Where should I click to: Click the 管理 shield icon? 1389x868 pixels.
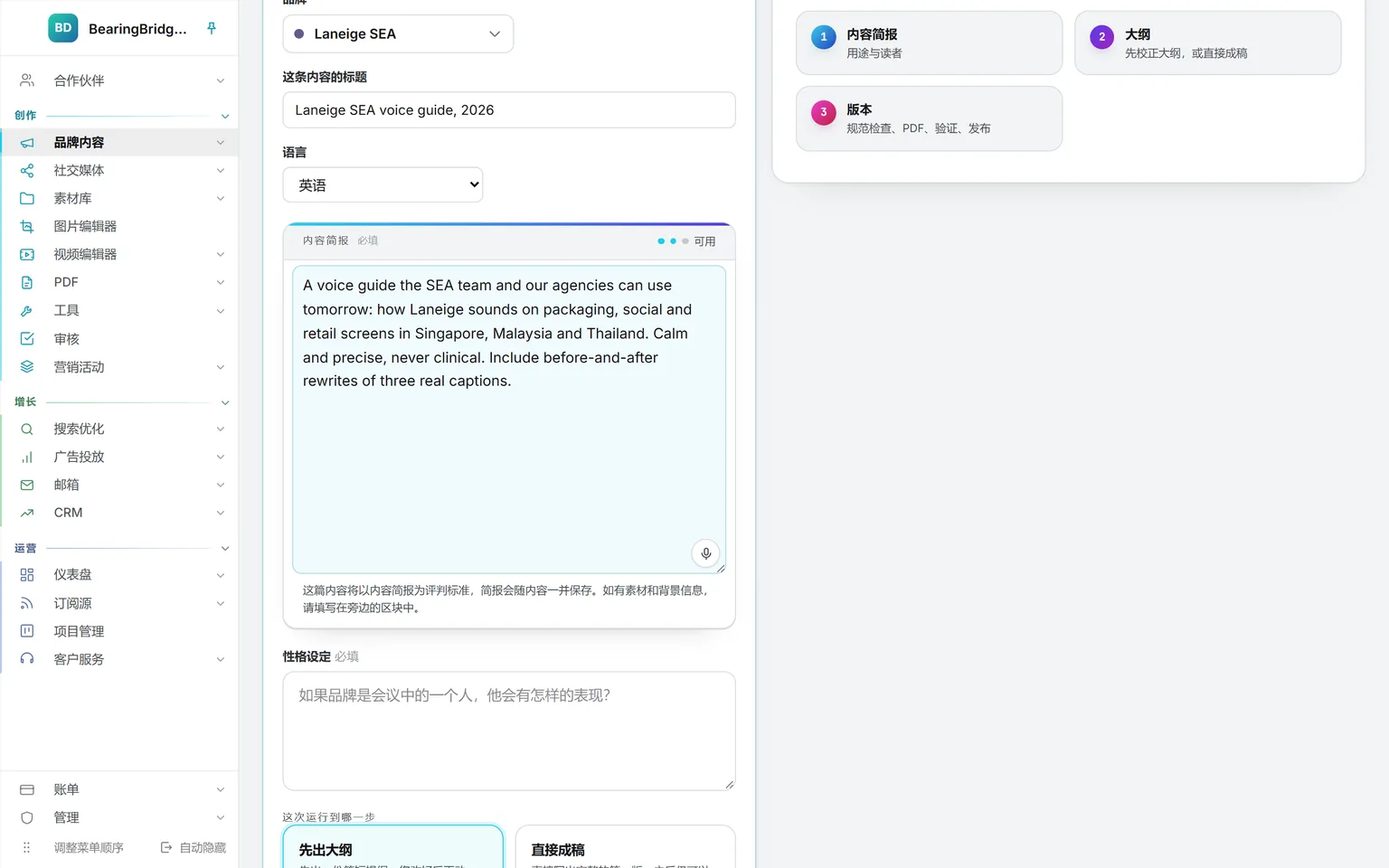(x=27, y=817)
